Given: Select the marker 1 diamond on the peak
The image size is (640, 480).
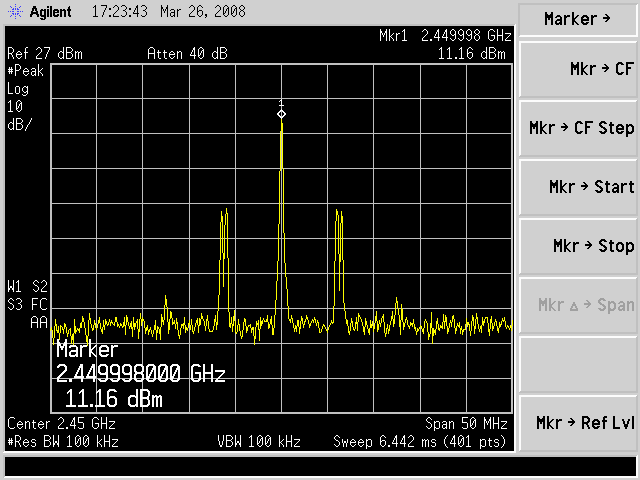Looking at the screenshot, I should pos(281,115).
